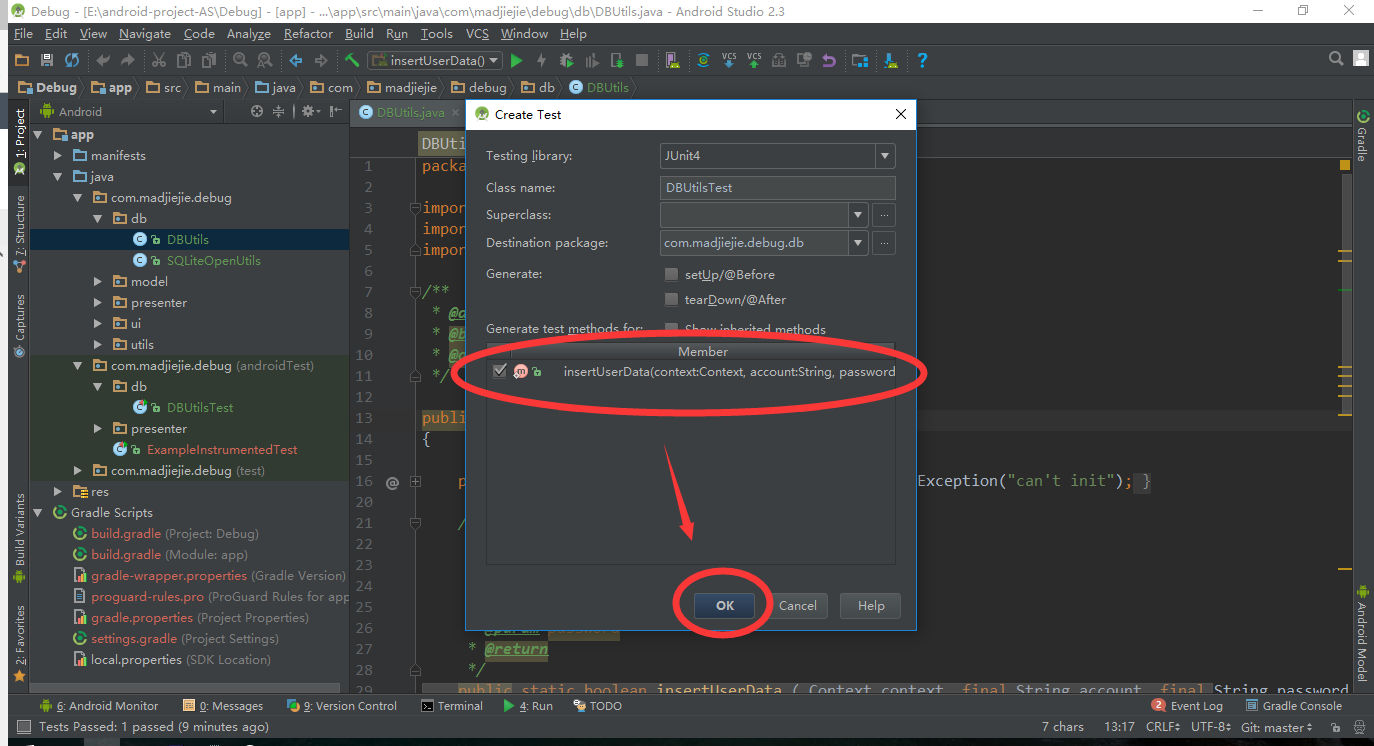Image resolution: width=1374 pixels, height=746 pixels.
Task: Open the Navigate menu
Action: [x=144, y=33]
